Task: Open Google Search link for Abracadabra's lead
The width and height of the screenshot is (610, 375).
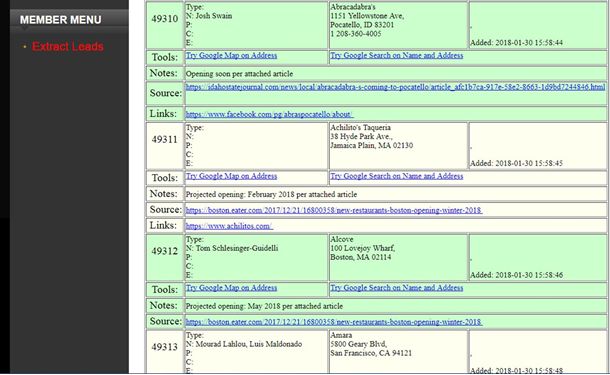Action: [396, 55]
